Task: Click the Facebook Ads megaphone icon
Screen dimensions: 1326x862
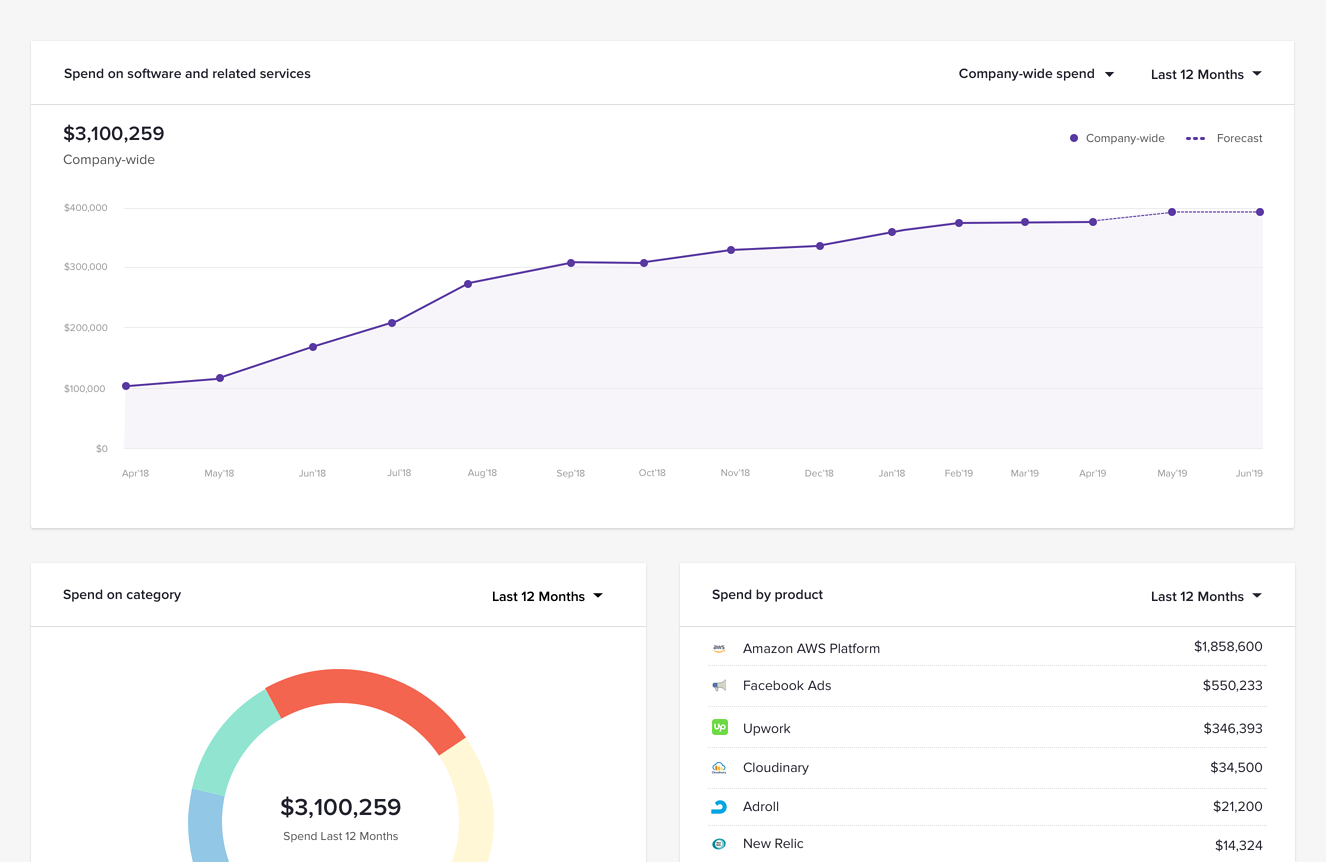Action: coord(719,686)
